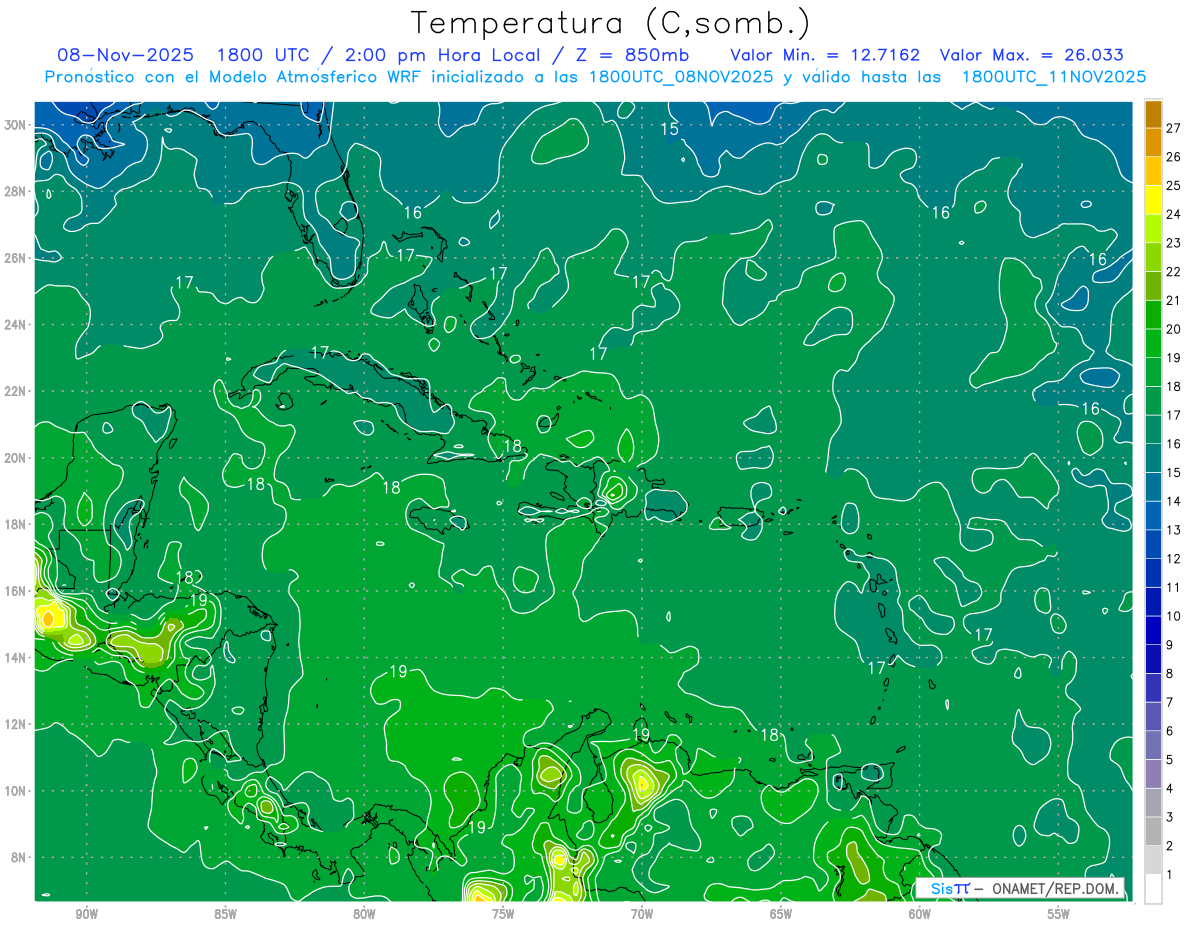Screen dimensions: 1200x927
Task: Click the "1800UTC_08NOV2025" initialization time
Action: (x=681, y=77)
